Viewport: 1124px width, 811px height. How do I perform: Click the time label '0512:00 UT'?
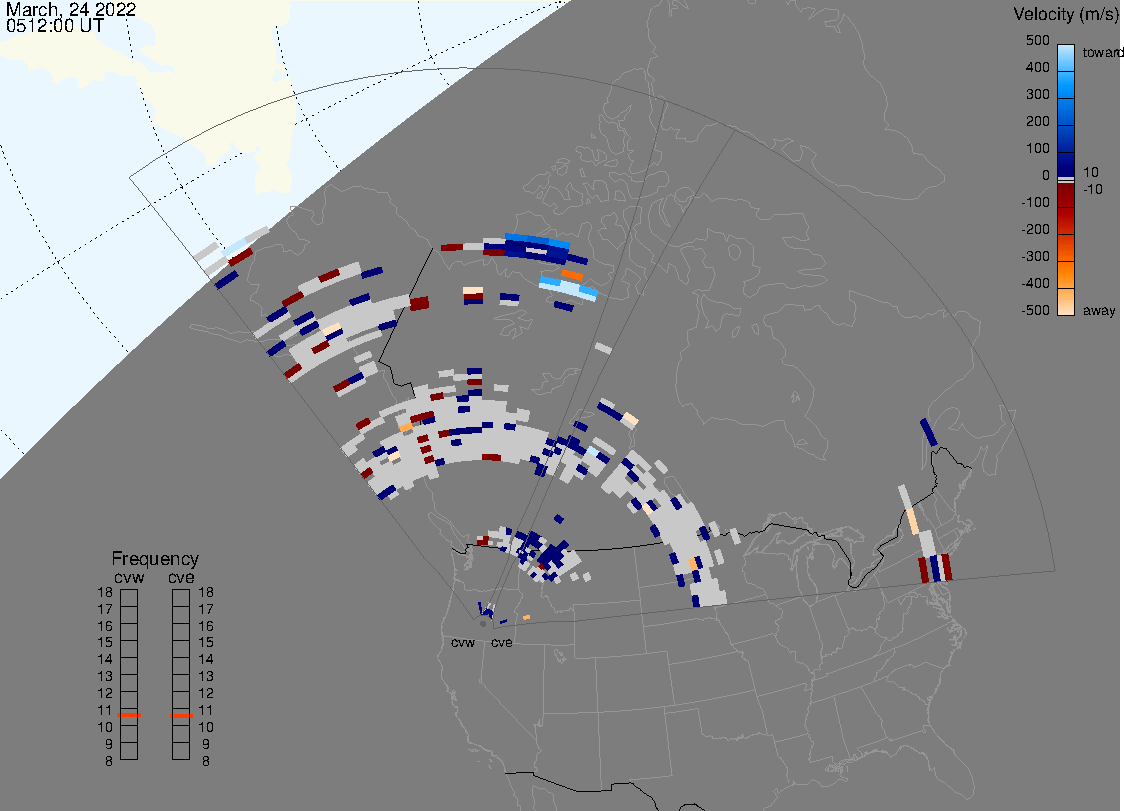(54, 26)
